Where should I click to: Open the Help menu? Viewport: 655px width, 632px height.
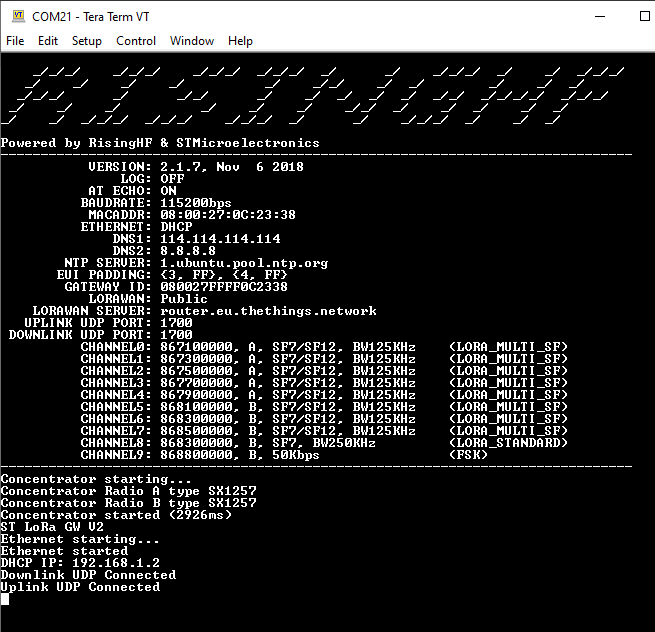(x=240, y=41)
